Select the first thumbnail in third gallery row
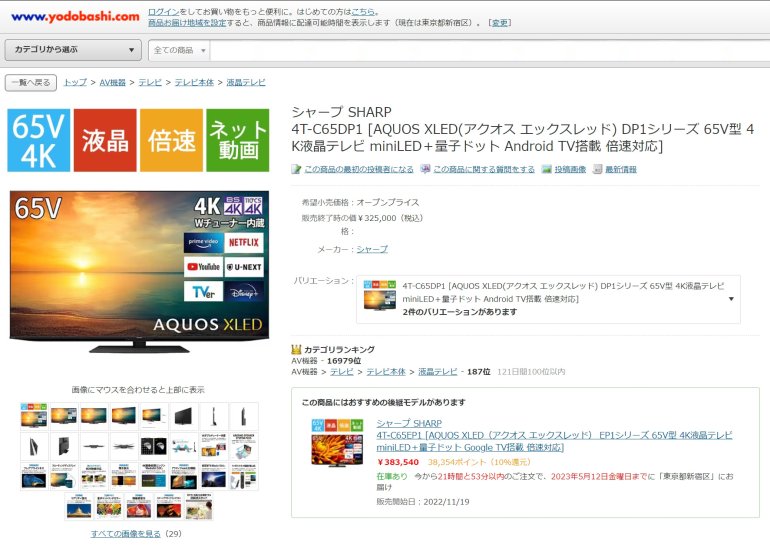 point(34,476)
